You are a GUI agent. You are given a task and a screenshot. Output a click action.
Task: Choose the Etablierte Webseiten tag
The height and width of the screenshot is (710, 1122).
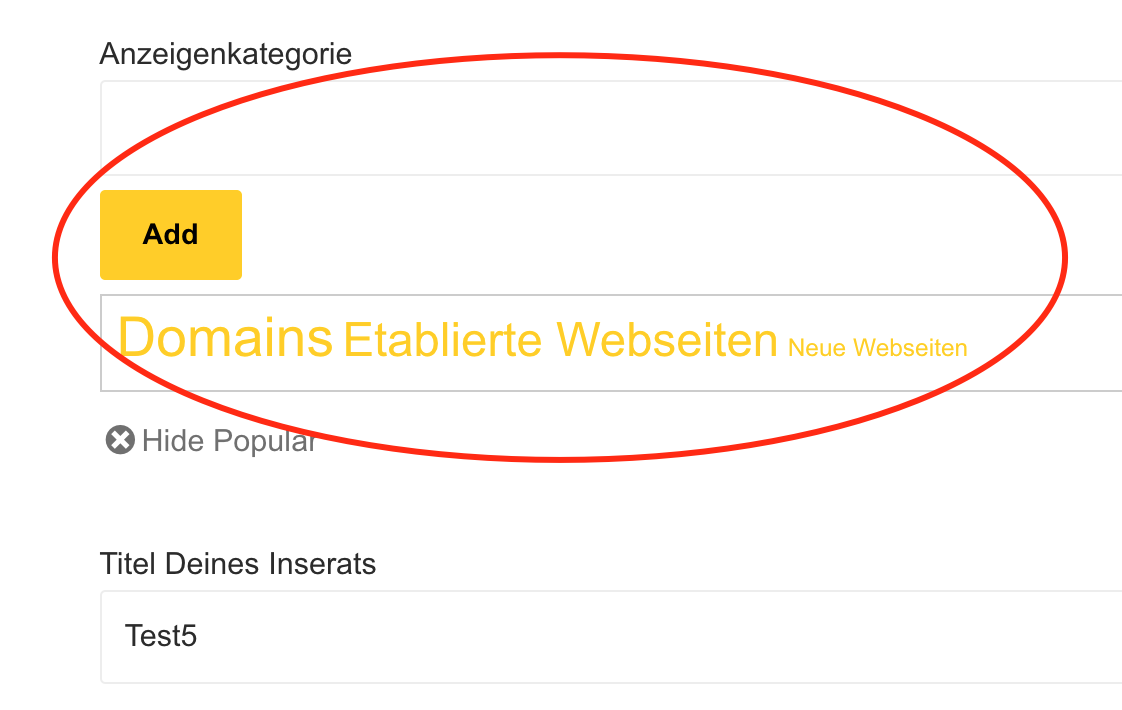(x=560, y=339)
